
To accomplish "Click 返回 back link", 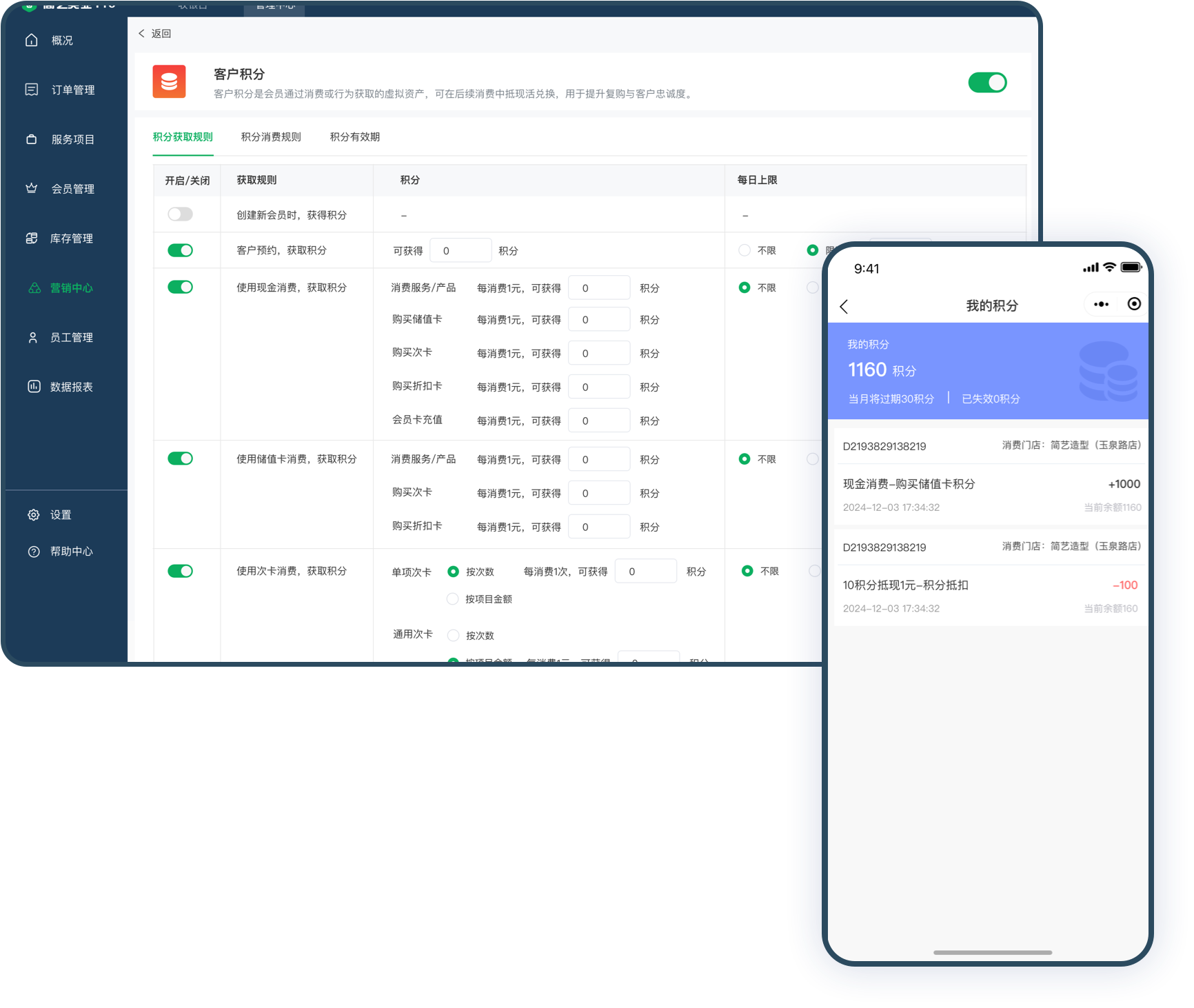I will (161, 33).
